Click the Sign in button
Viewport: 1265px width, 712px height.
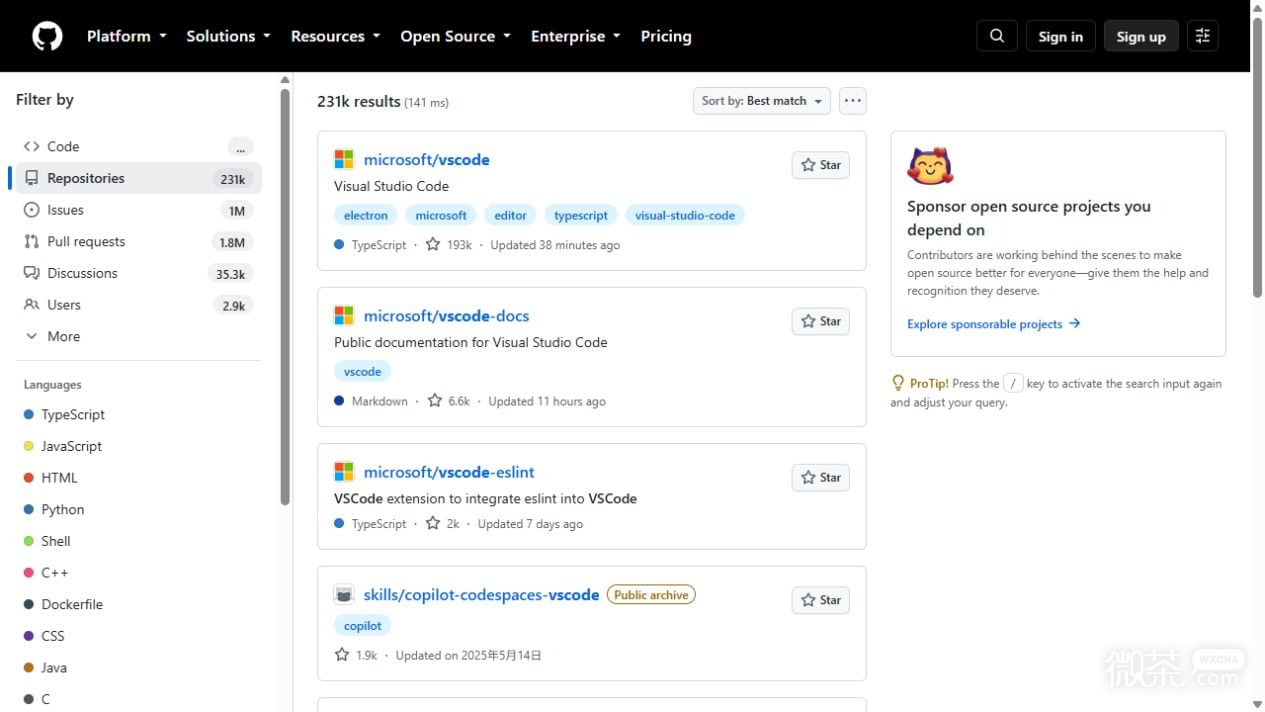click(x=1060, y=36)
